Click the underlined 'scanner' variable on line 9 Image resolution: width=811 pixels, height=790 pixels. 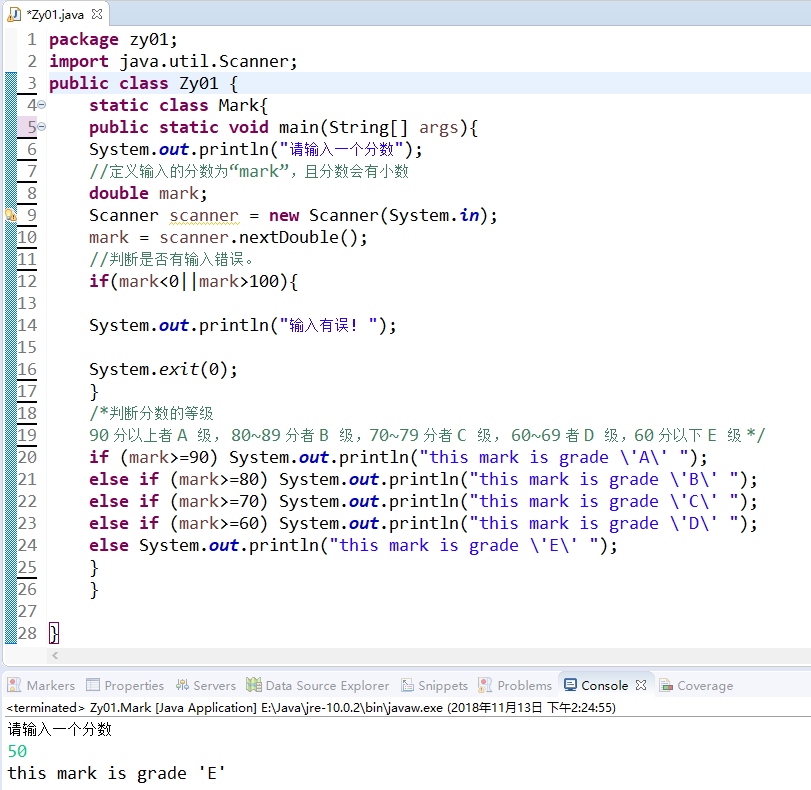point(204,215)
